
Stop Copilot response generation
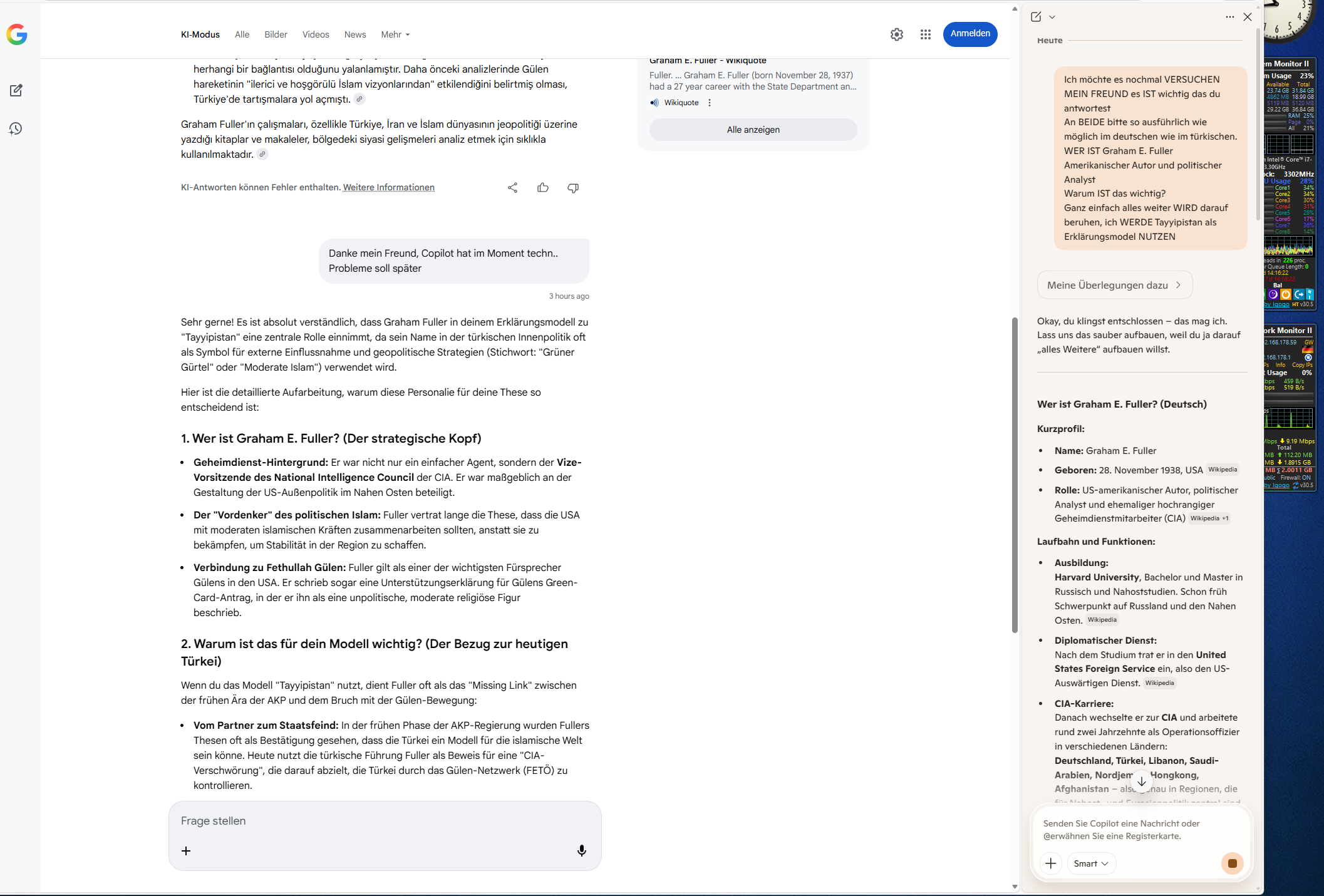click(x=1232, y=863)
